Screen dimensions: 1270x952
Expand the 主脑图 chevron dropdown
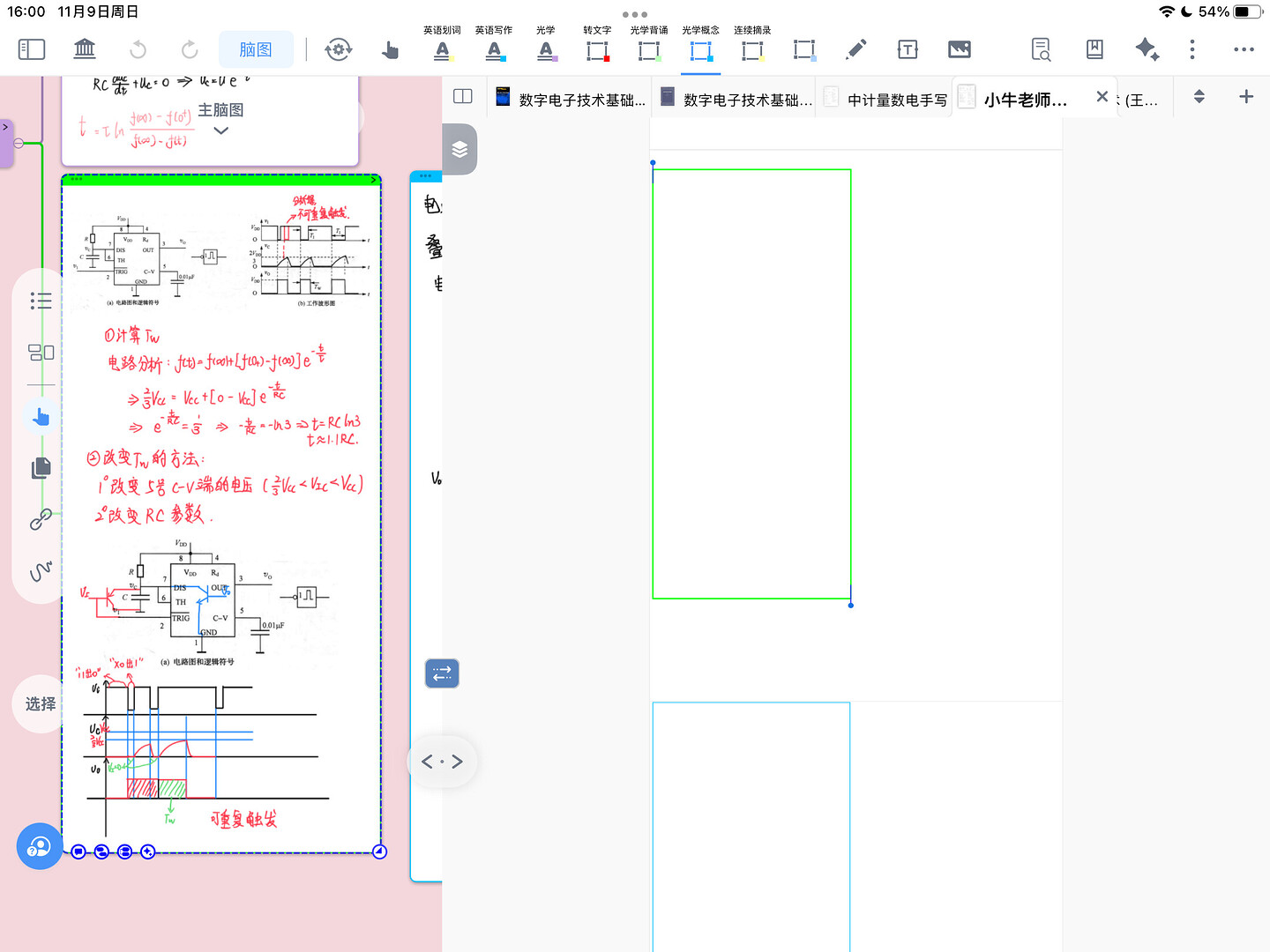coord(221,130)
